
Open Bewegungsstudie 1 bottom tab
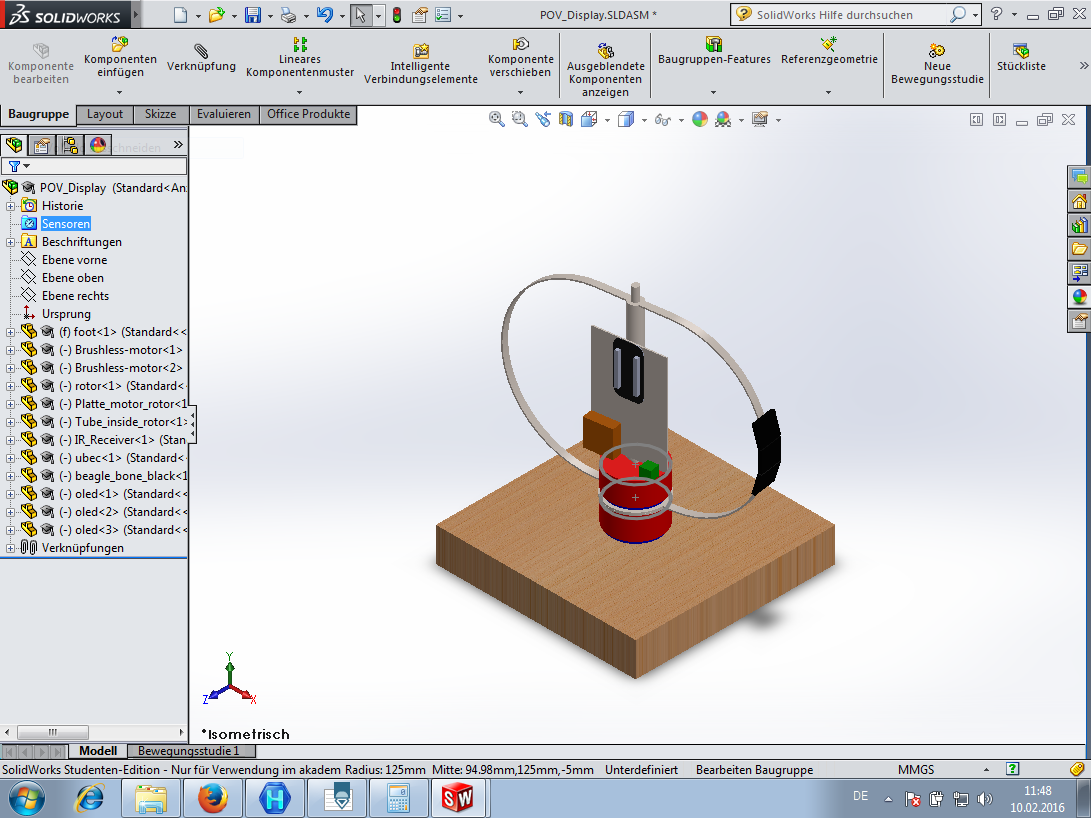click(189, 751)
